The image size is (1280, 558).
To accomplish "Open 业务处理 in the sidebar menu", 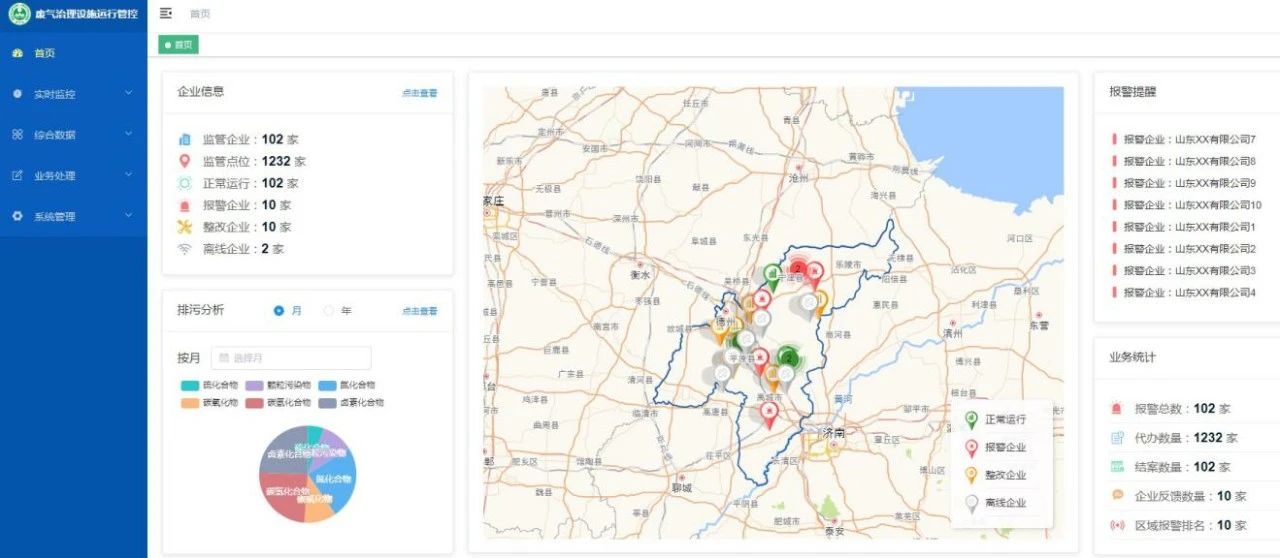I will [55, 176].
